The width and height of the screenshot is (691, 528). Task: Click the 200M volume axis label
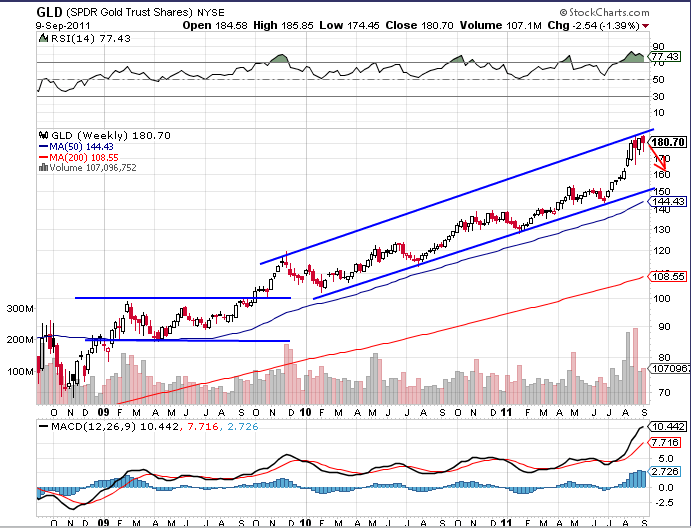[20, 340]
